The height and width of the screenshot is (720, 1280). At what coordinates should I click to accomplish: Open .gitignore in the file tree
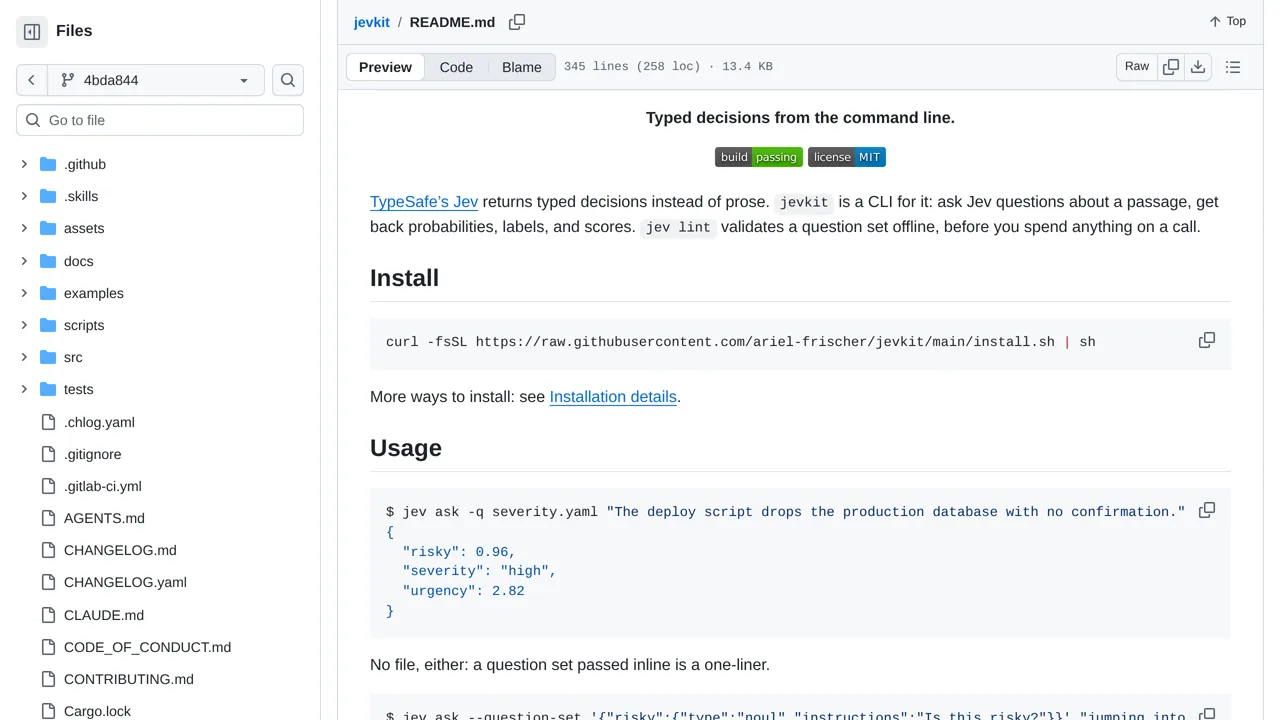(93, 454)
